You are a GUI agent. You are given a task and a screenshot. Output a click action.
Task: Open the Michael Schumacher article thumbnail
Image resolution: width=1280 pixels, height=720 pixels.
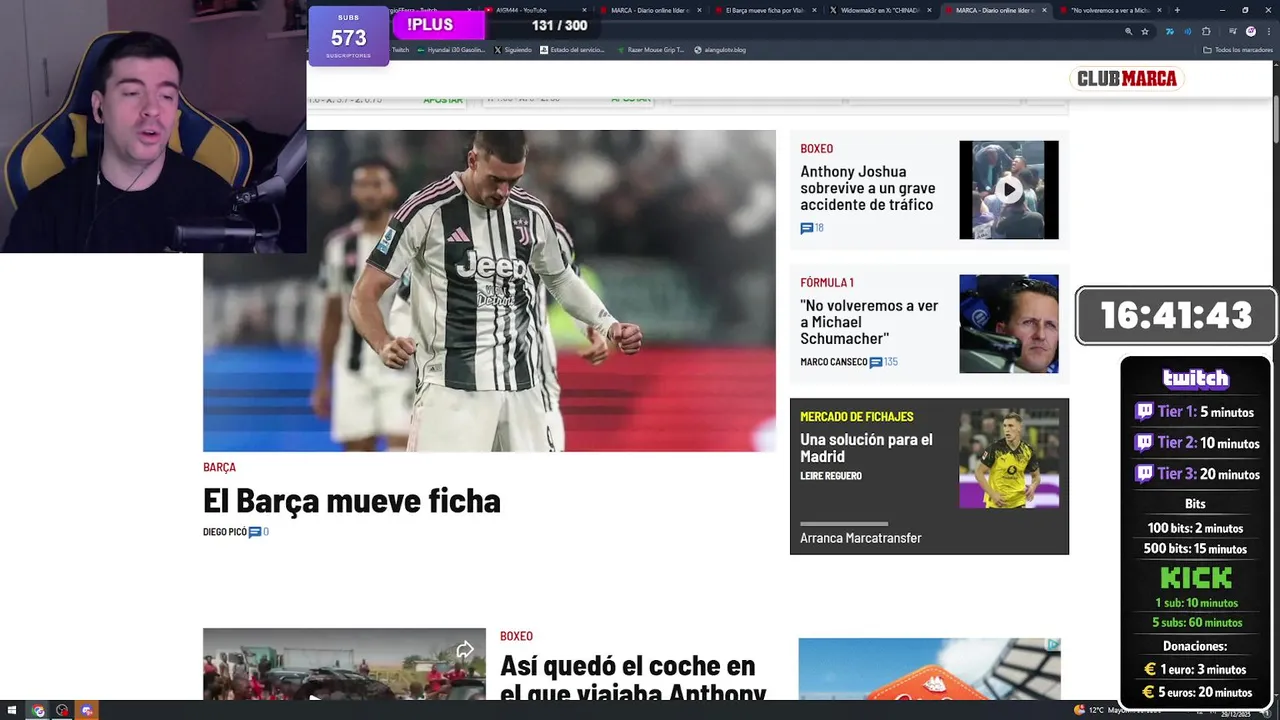[1009, 324]
